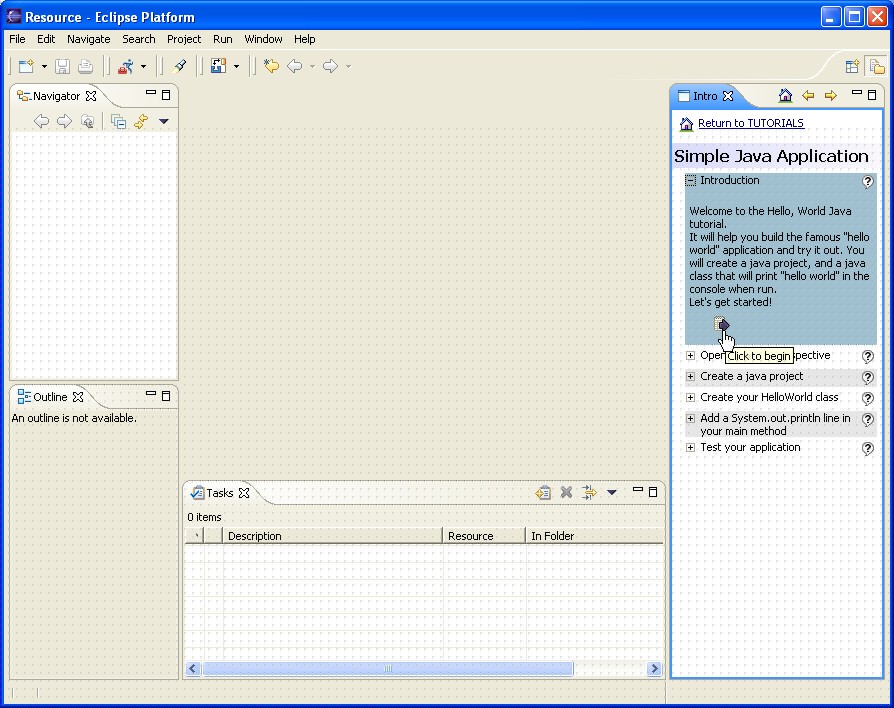This screenshot has width=894, height=708.
Task: Click the Open Perspective icon
Action: pyautogui.click(x=852, y=67)
